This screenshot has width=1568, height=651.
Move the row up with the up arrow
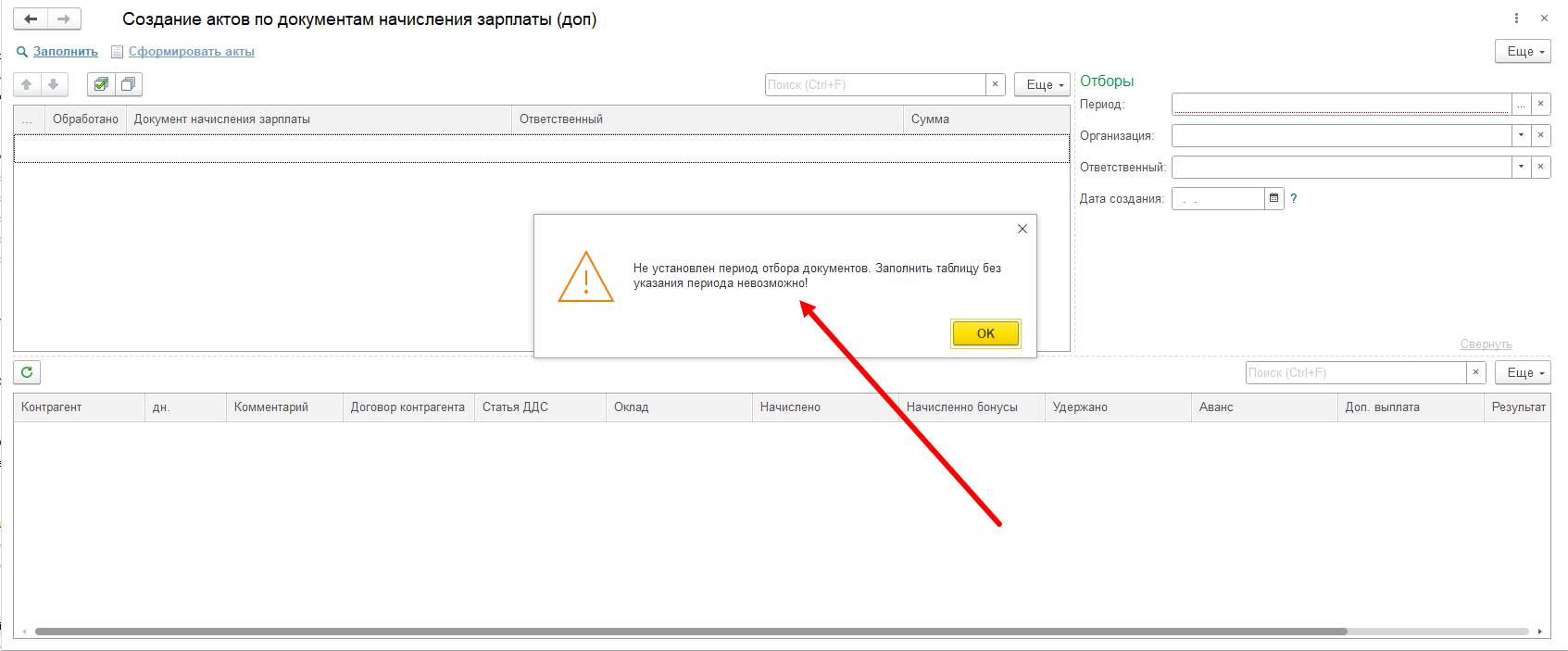tap(27, 84)
